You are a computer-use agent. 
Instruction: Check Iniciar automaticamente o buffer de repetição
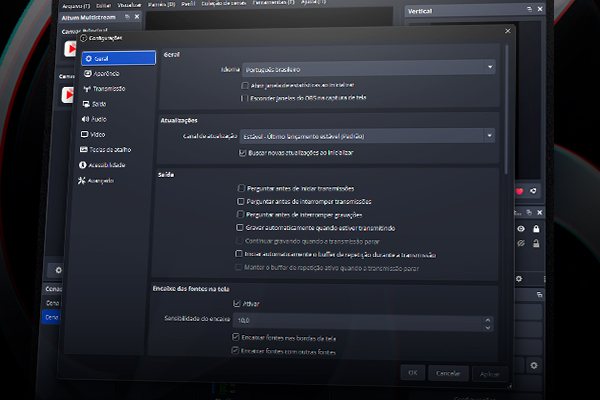239,254
